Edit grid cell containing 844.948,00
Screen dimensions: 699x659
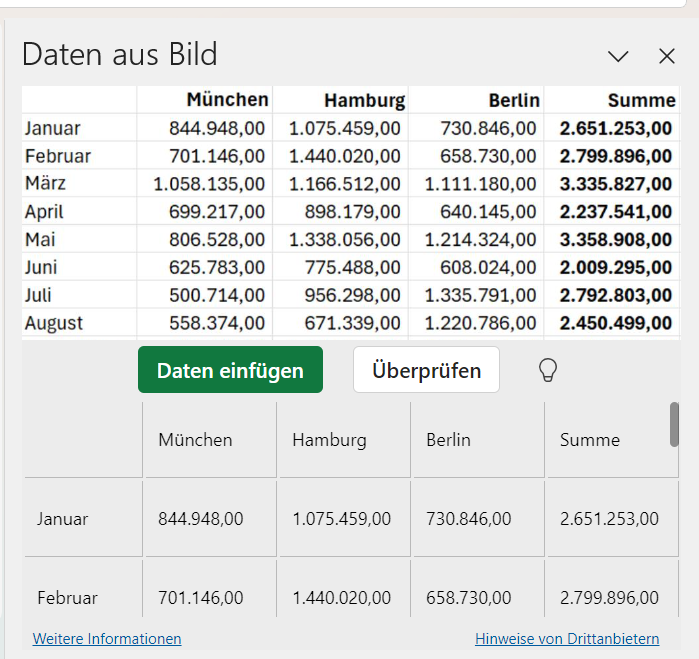pyautogui.click(x=211, y=519)
